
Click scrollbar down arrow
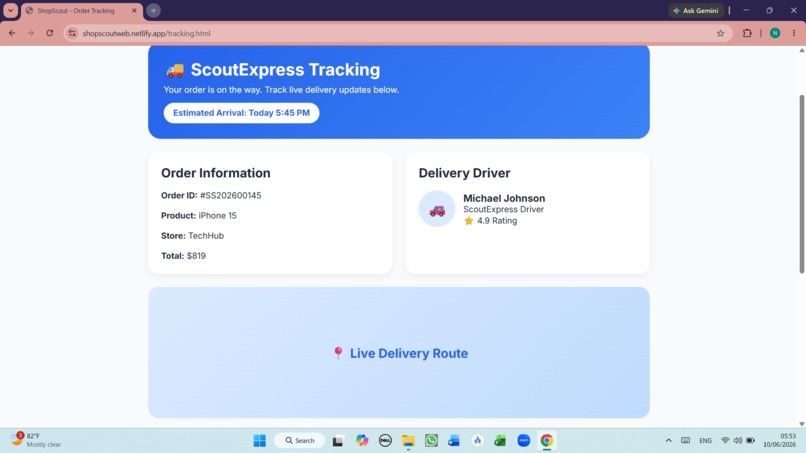click(801, 424)
